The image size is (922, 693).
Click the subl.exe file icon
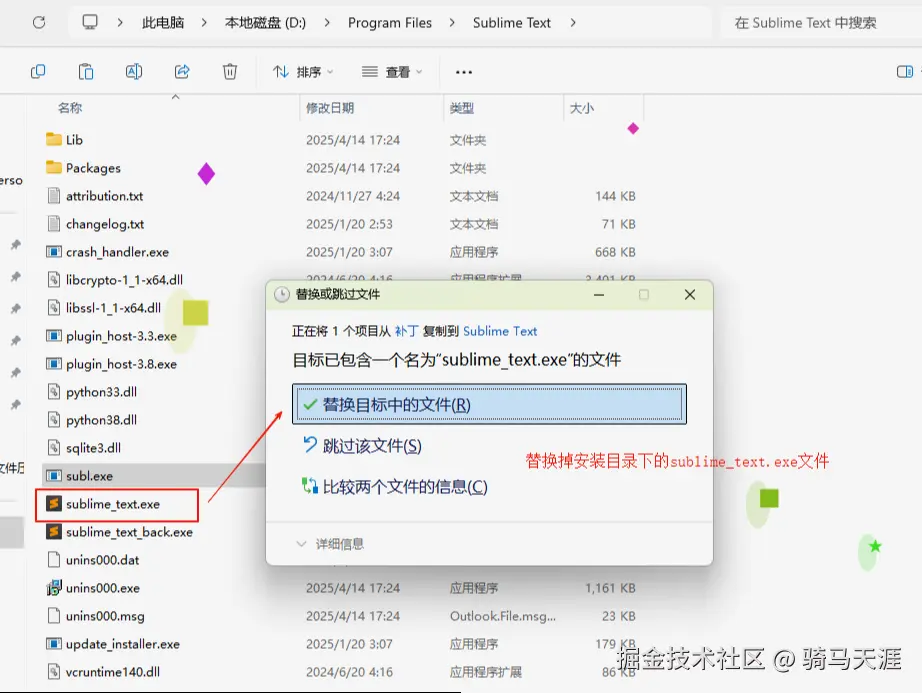pos(54,476)
